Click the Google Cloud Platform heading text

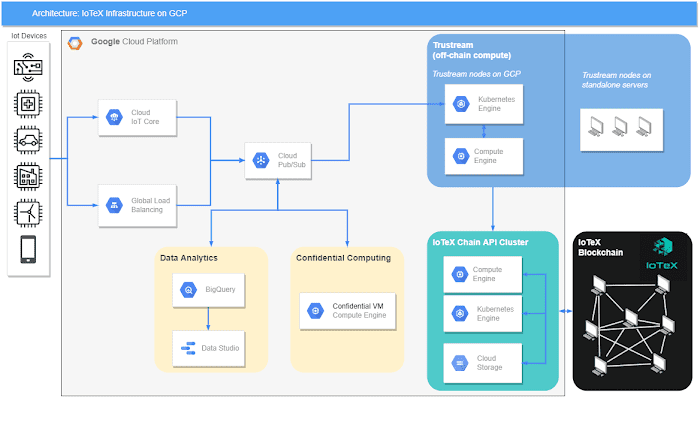[x=134, y=42]
